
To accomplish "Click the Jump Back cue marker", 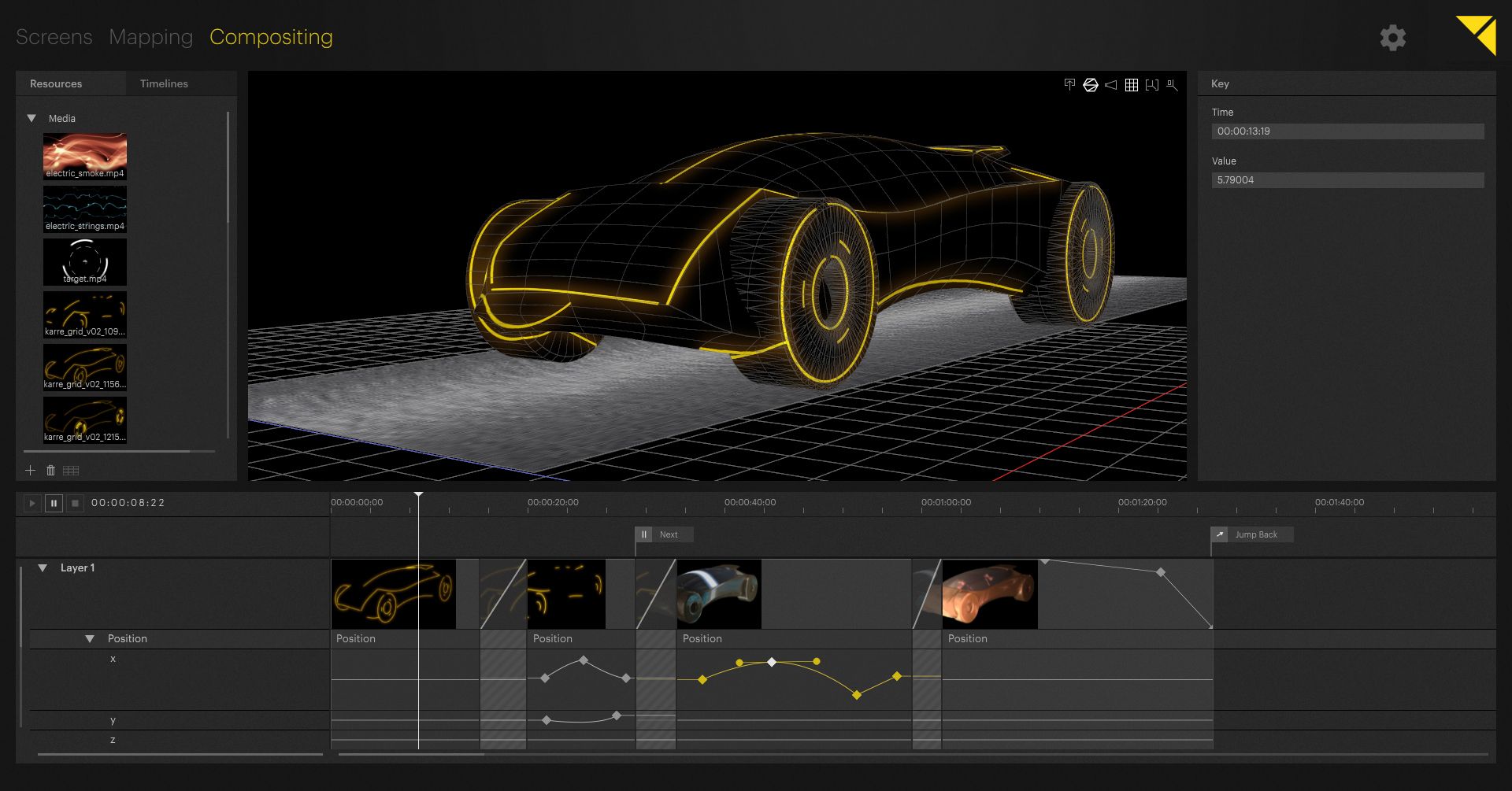I will tap(1252, 535).
